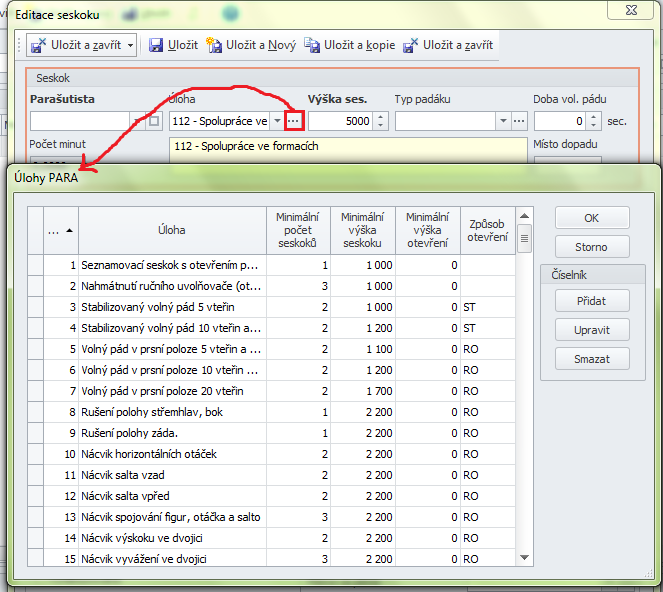Click 'Přidat' button in Číselník group
Screen dimensions: 663x592
pos(591,300)
